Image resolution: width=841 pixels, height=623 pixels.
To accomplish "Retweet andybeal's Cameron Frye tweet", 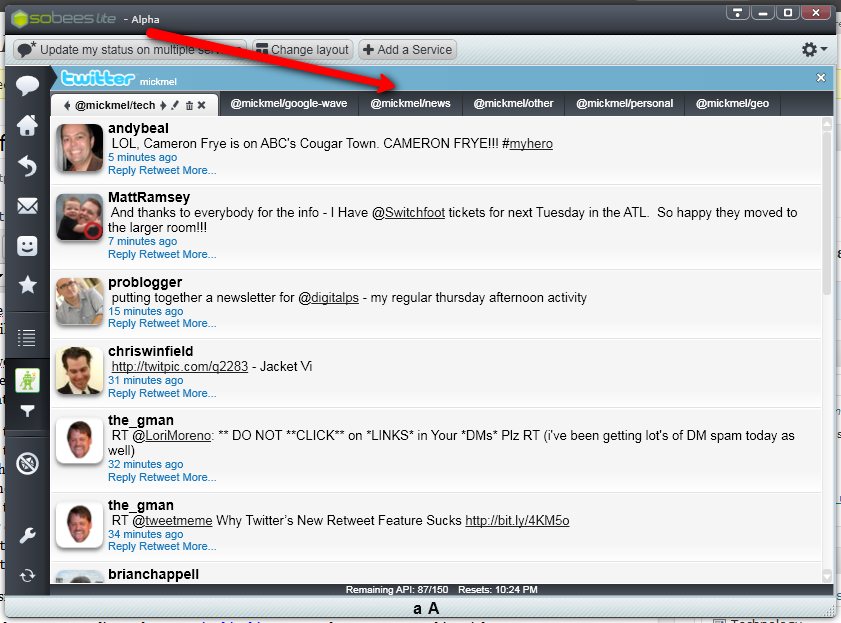I will pyautogui.click(x=159, y=170).
